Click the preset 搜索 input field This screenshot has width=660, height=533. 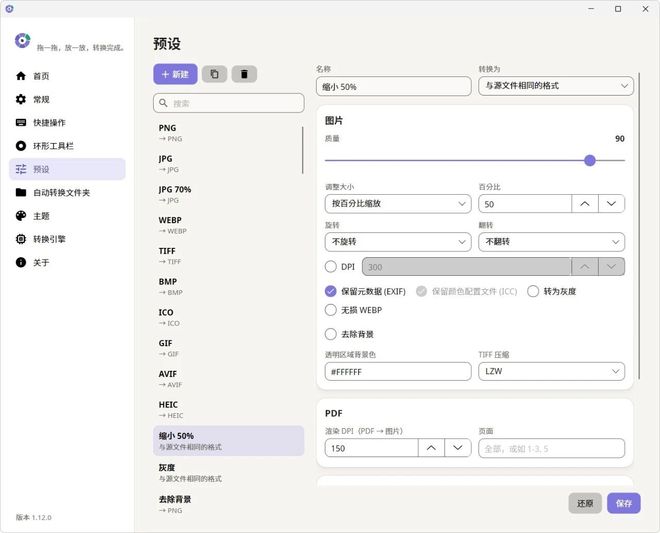[x=229, y=103]
